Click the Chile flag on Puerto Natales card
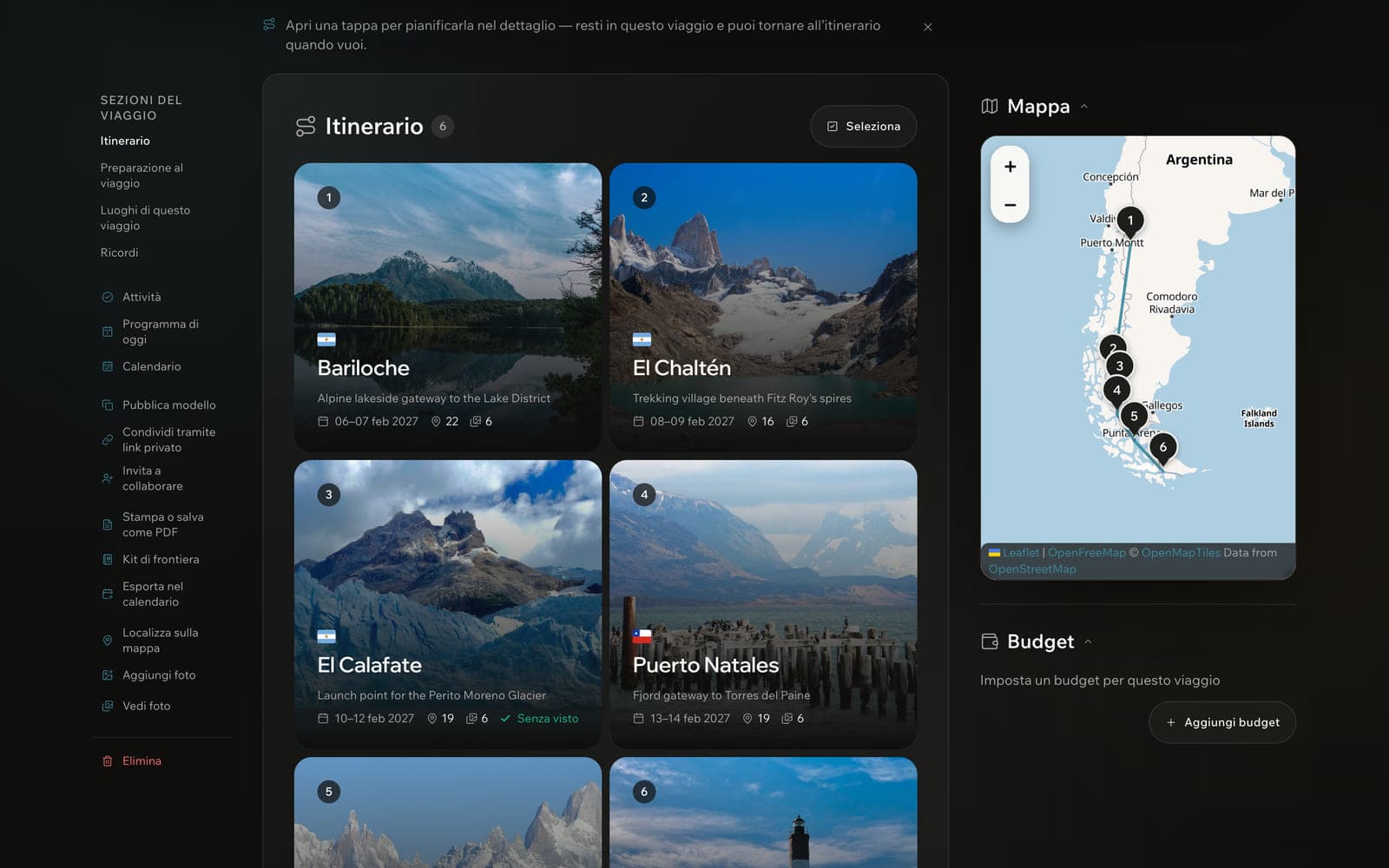The height and width of the screenshot is (868, 1389). [x=642, y=636]
